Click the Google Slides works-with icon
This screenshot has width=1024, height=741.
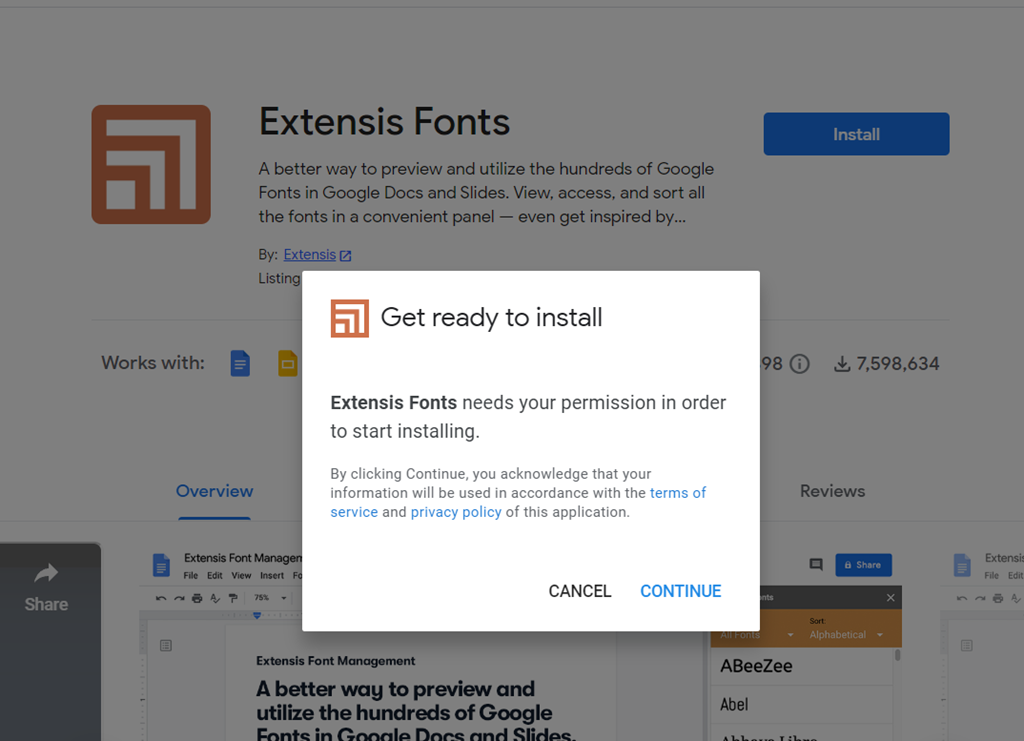click(288, 364)
